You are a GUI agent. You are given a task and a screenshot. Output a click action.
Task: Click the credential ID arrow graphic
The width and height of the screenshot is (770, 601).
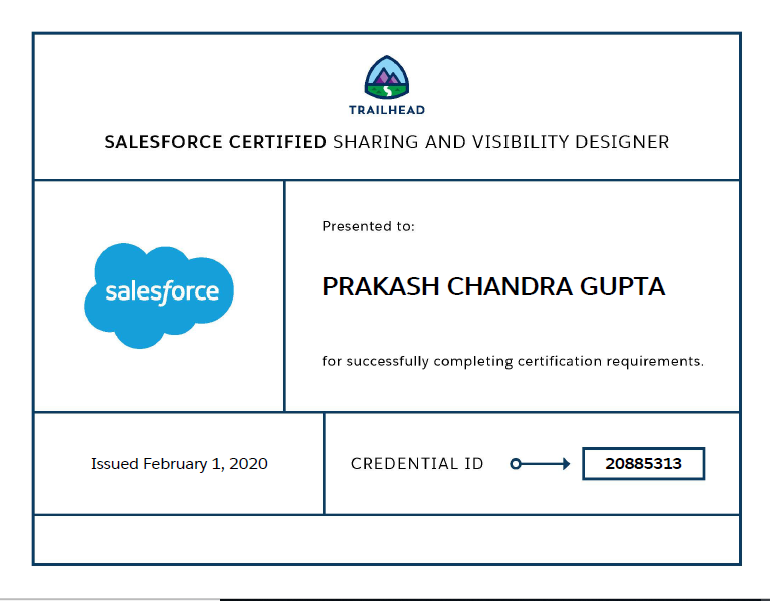point(540,464)
